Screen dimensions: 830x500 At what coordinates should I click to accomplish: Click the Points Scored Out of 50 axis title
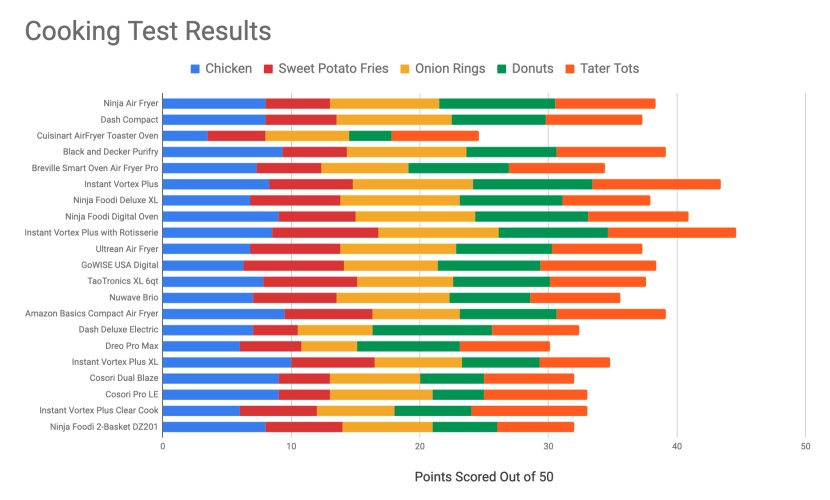484,477
